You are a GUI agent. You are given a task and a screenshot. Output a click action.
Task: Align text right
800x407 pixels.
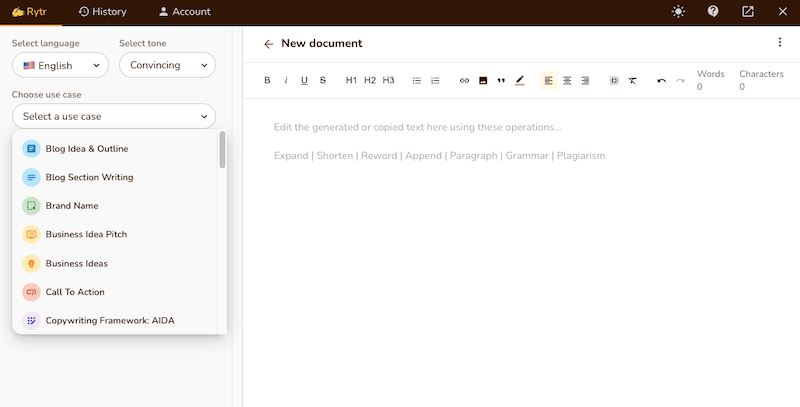585,81
